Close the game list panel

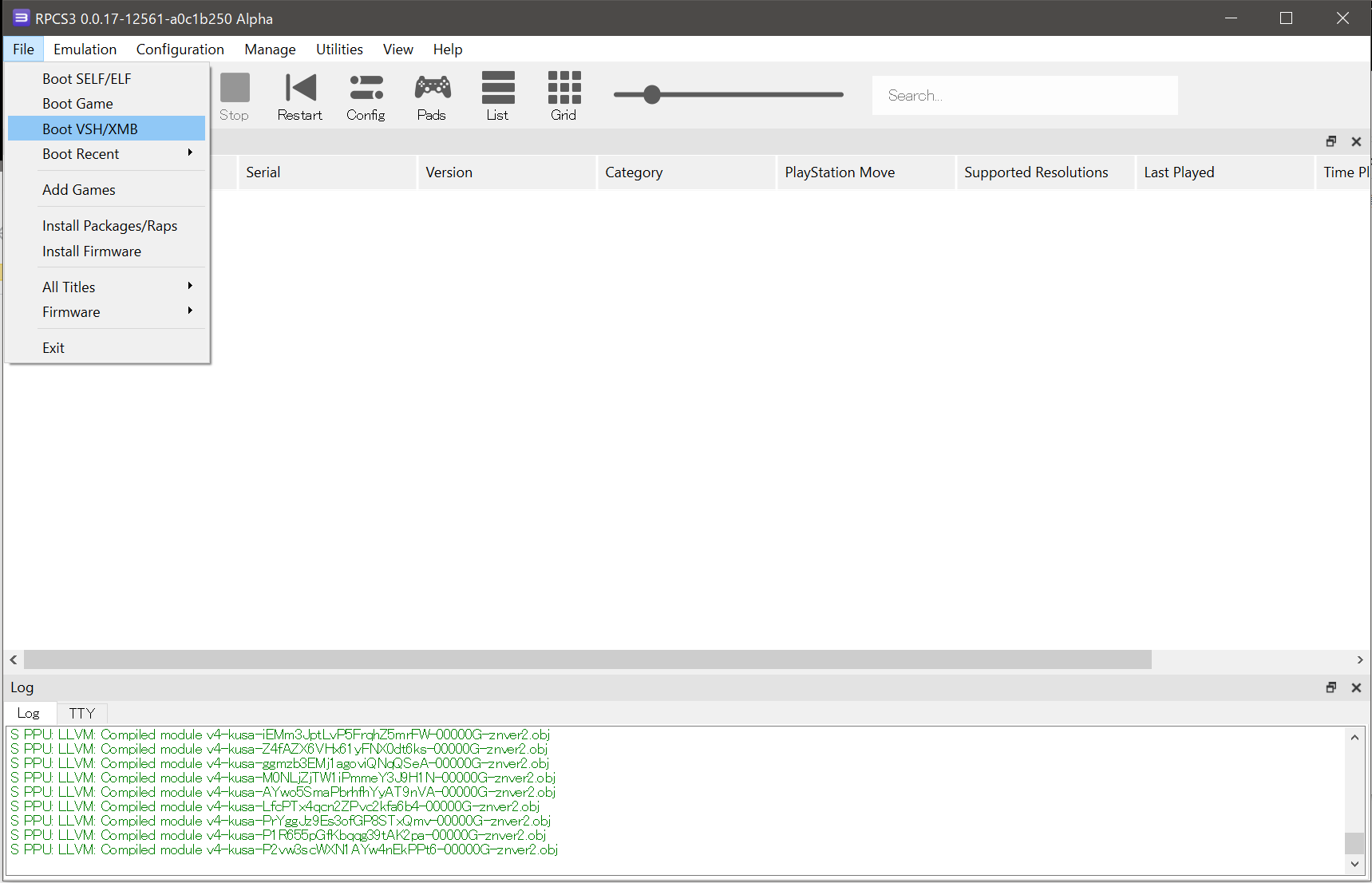[x=1356, y=141]
